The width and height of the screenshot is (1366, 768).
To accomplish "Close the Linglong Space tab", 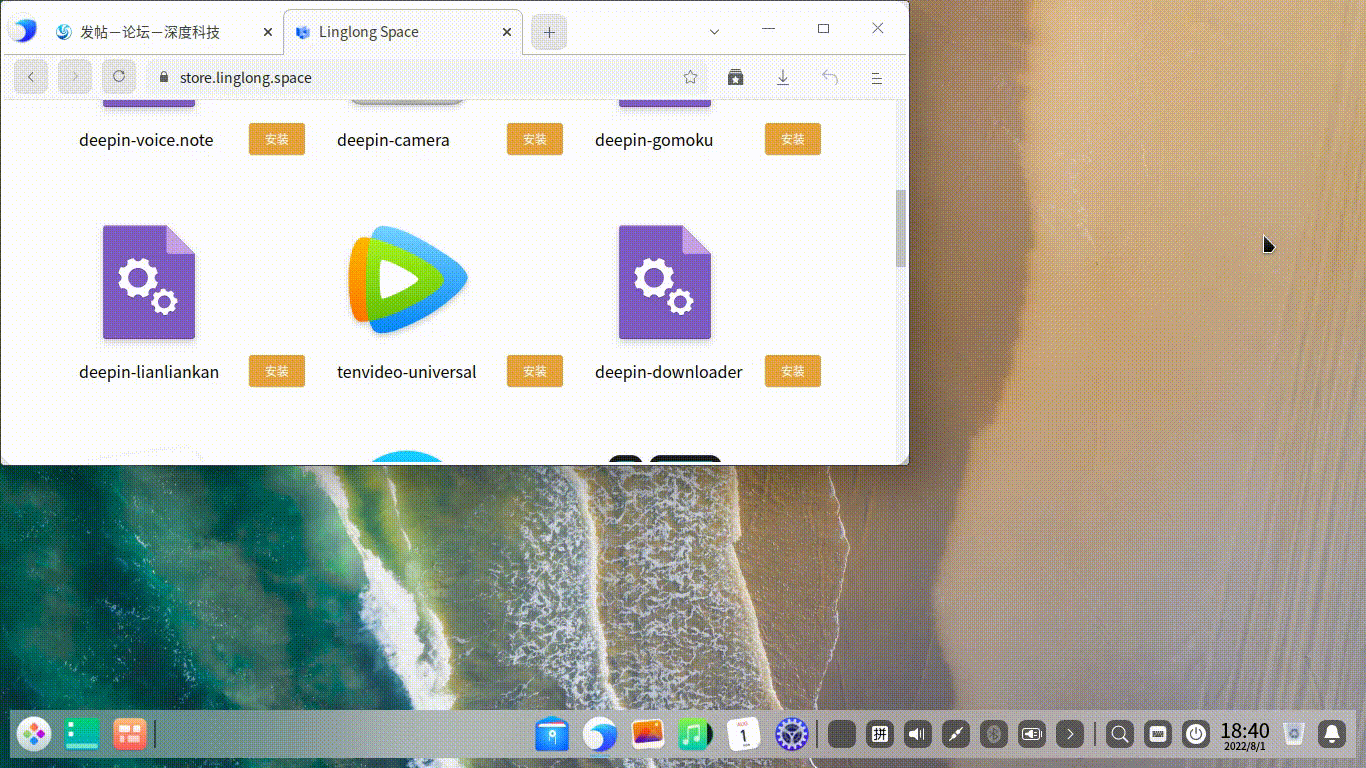I will point(507,32).
